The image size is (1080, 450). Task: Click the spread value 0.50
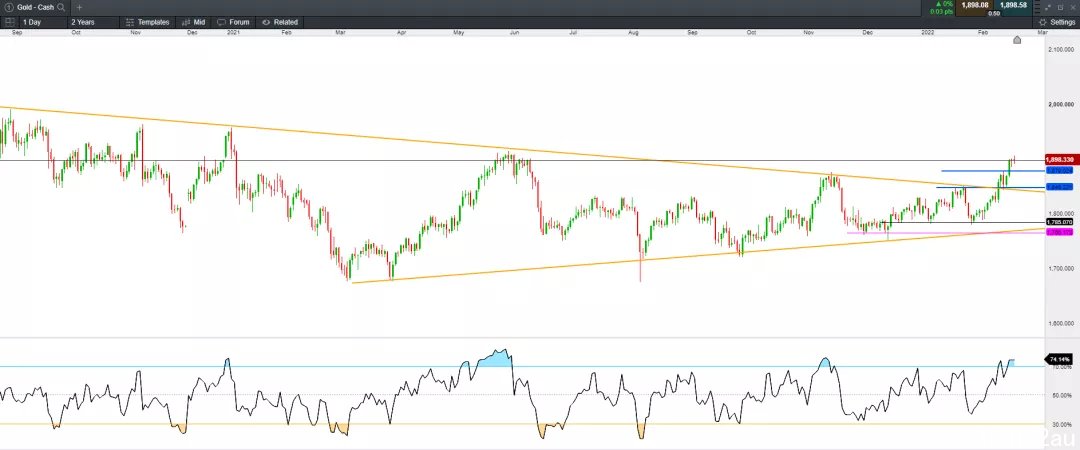point(994,13)
